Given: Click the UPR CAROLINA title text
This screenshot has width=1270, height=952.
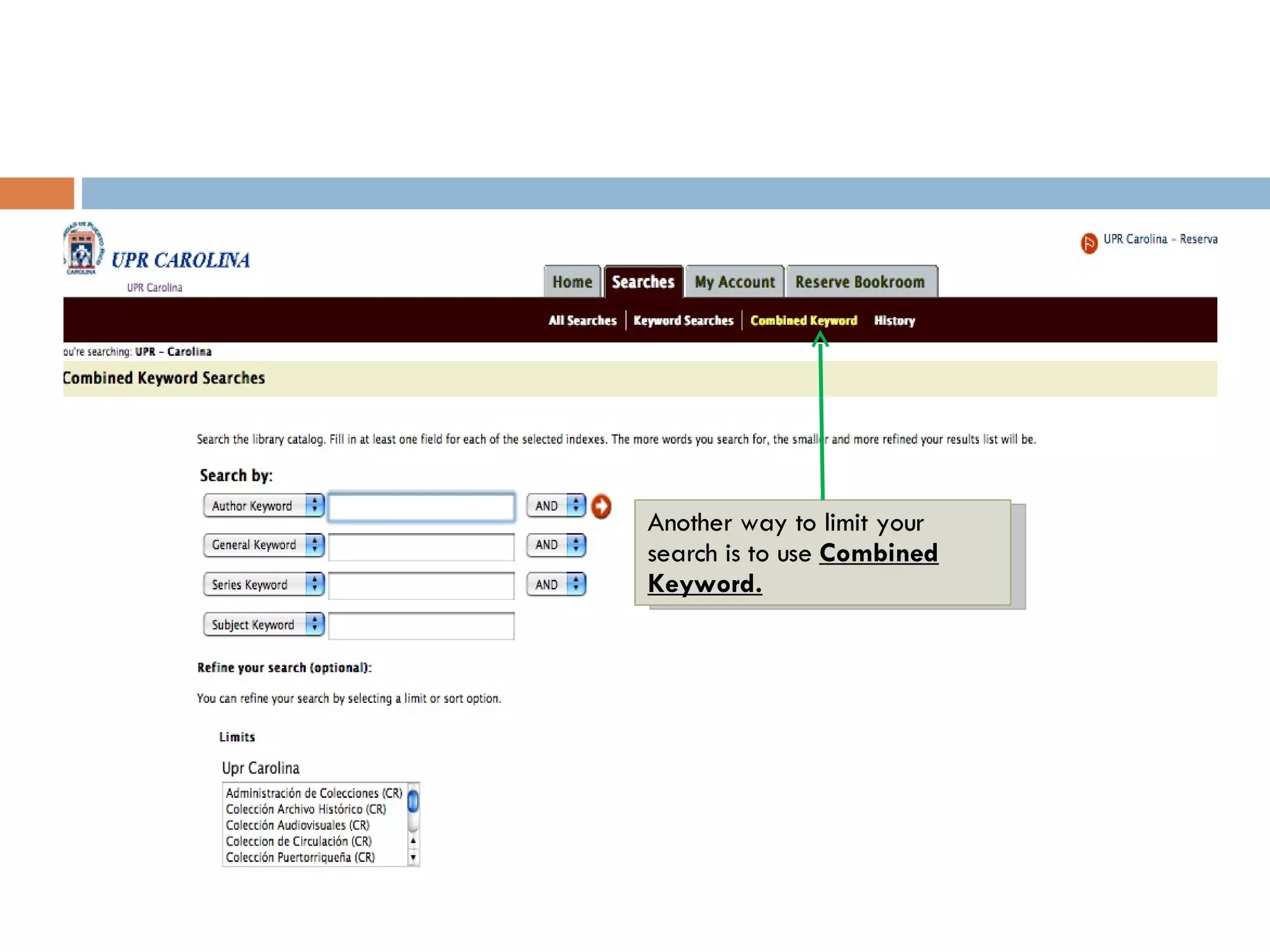Looking at the screenshot, I should pyautogui.click(x=180, y=260).
